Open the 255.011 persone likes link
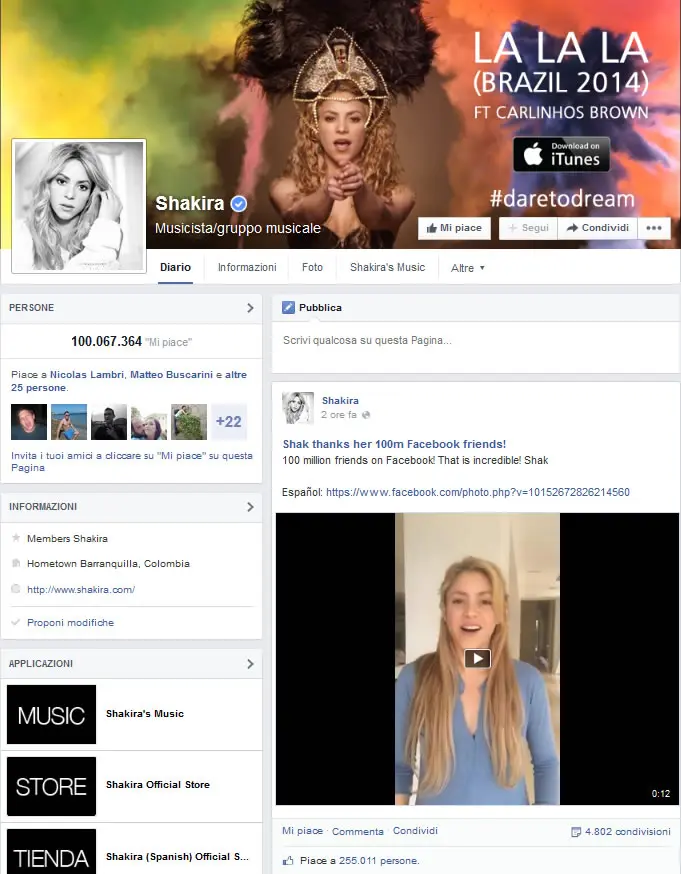681x874 pixels. tap(378, 861)
